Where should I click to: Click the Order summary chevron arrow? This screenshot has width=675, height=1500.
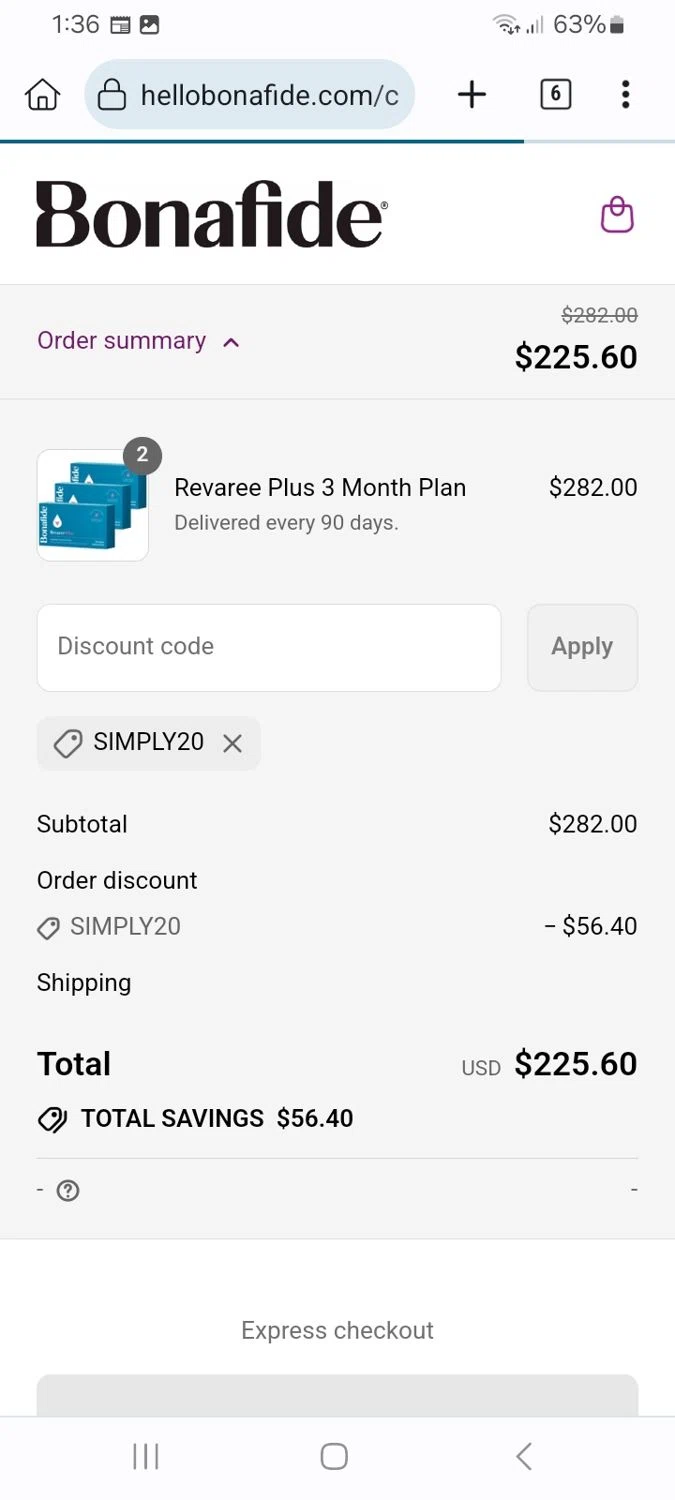coord(231,342)
